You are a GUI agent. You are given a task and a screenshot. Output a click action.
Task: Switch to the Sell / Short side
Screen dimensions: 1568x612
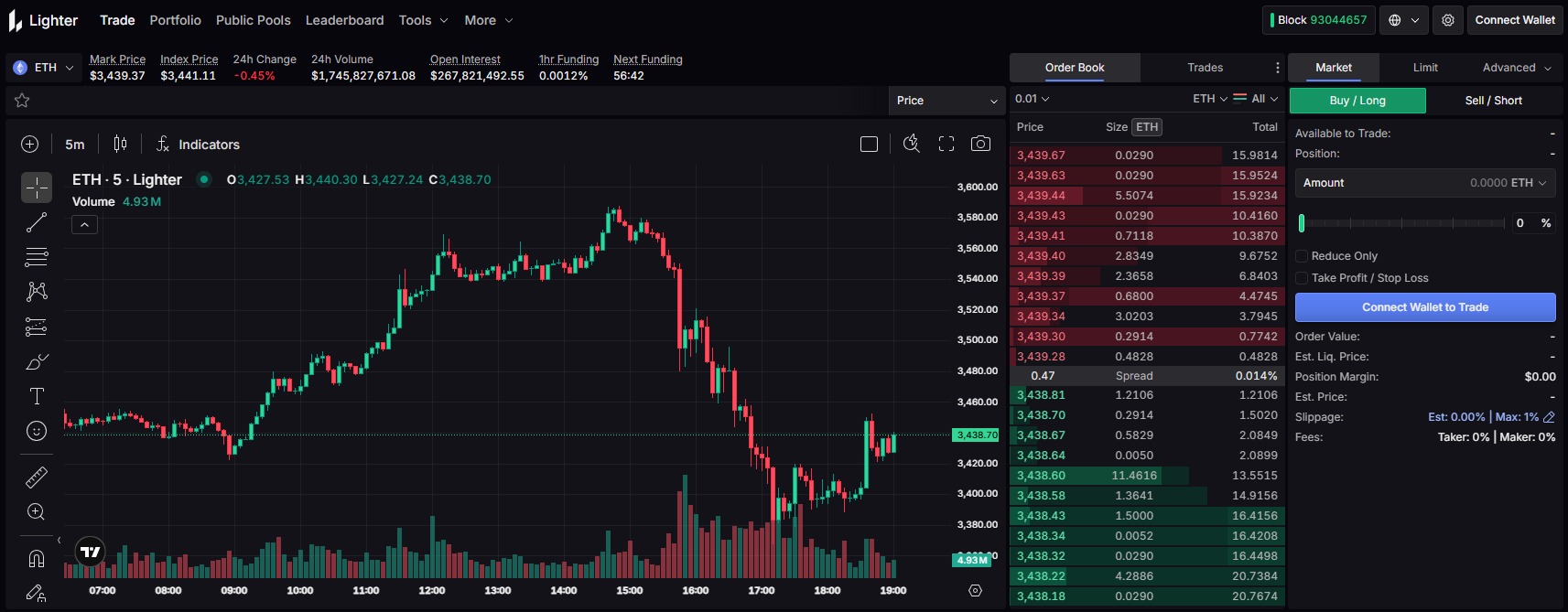tap(1493, 101)
